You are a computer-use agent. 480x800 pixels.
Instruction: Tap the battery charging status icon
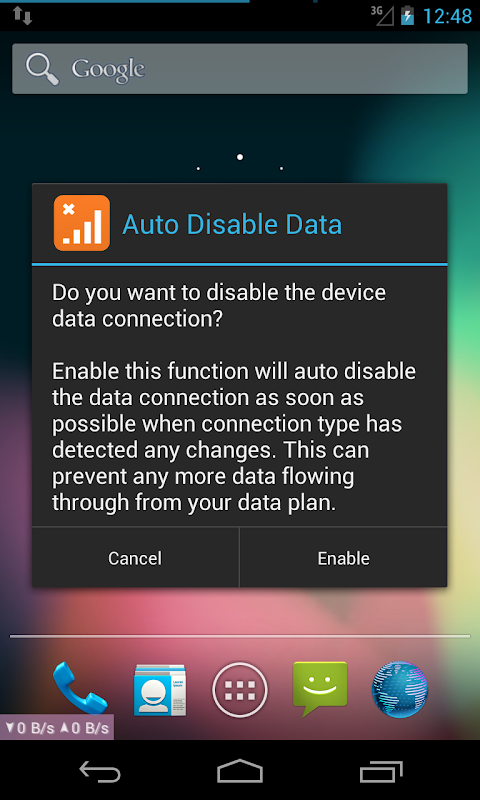407,15
